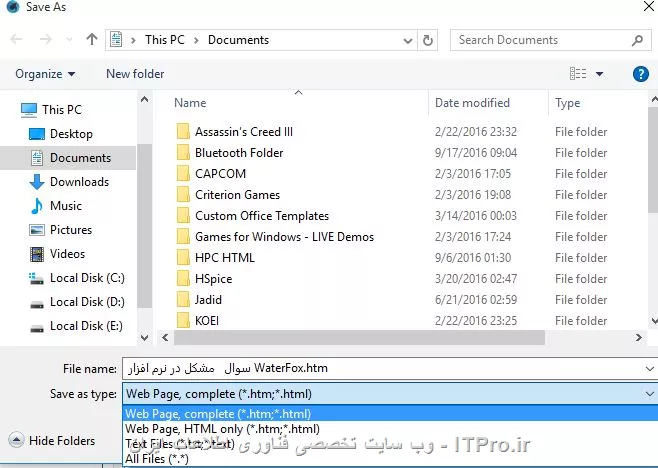This screenshot has height=468, width=658.
Task: Choose All Files (*.*) option
Action: 390,459
